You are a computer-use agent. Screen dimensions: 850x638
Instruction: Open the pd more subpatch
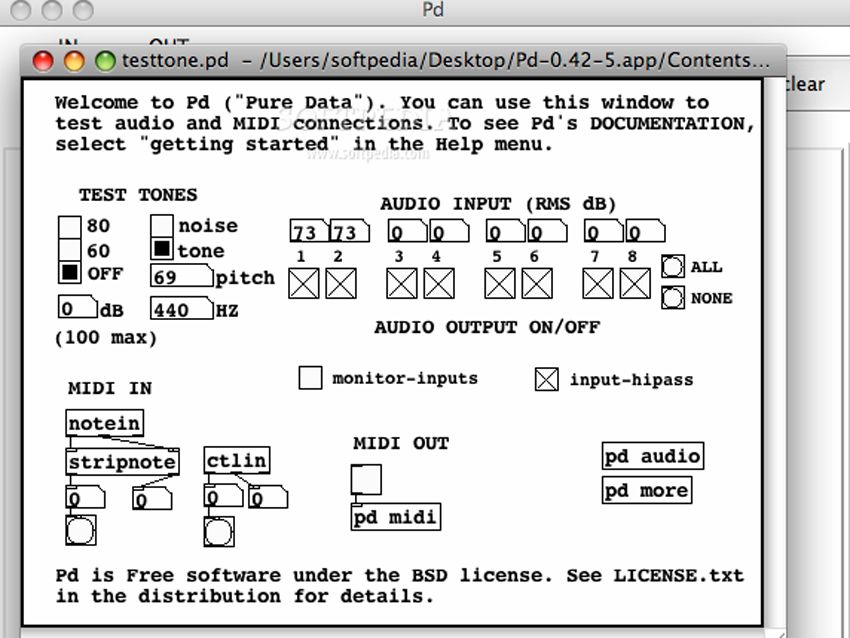click(x=646, y=489)
